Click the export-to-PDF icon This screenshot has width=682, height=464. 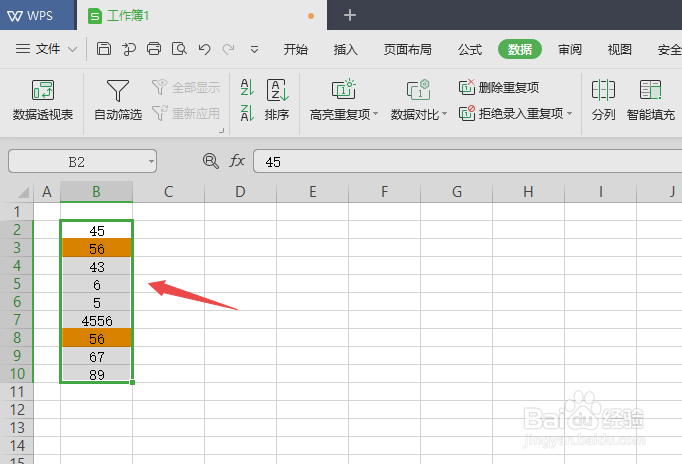click(x=128, y=49)
